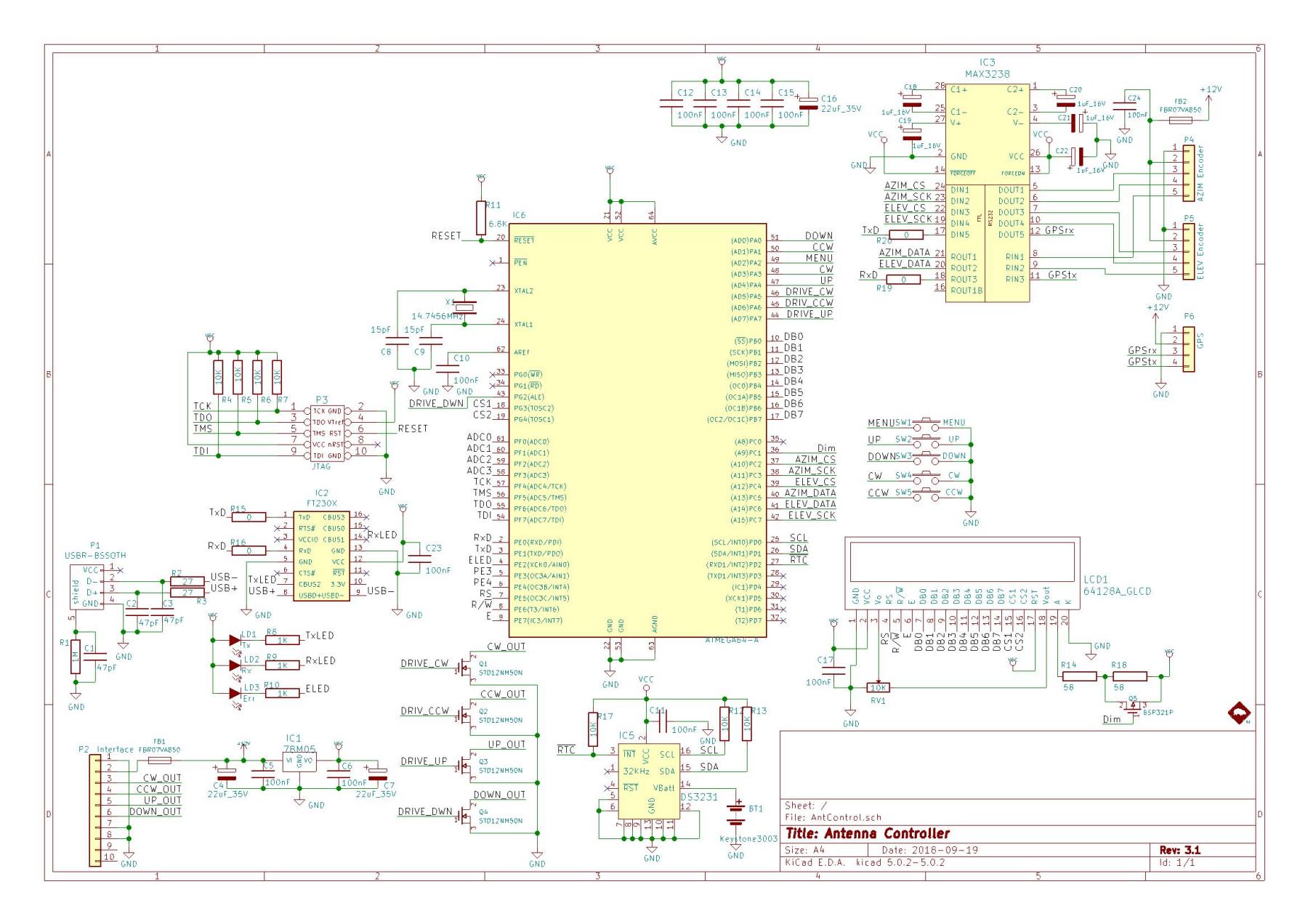
Task: Click the P2 Interface connector symbol
Action: click(94, 810)
